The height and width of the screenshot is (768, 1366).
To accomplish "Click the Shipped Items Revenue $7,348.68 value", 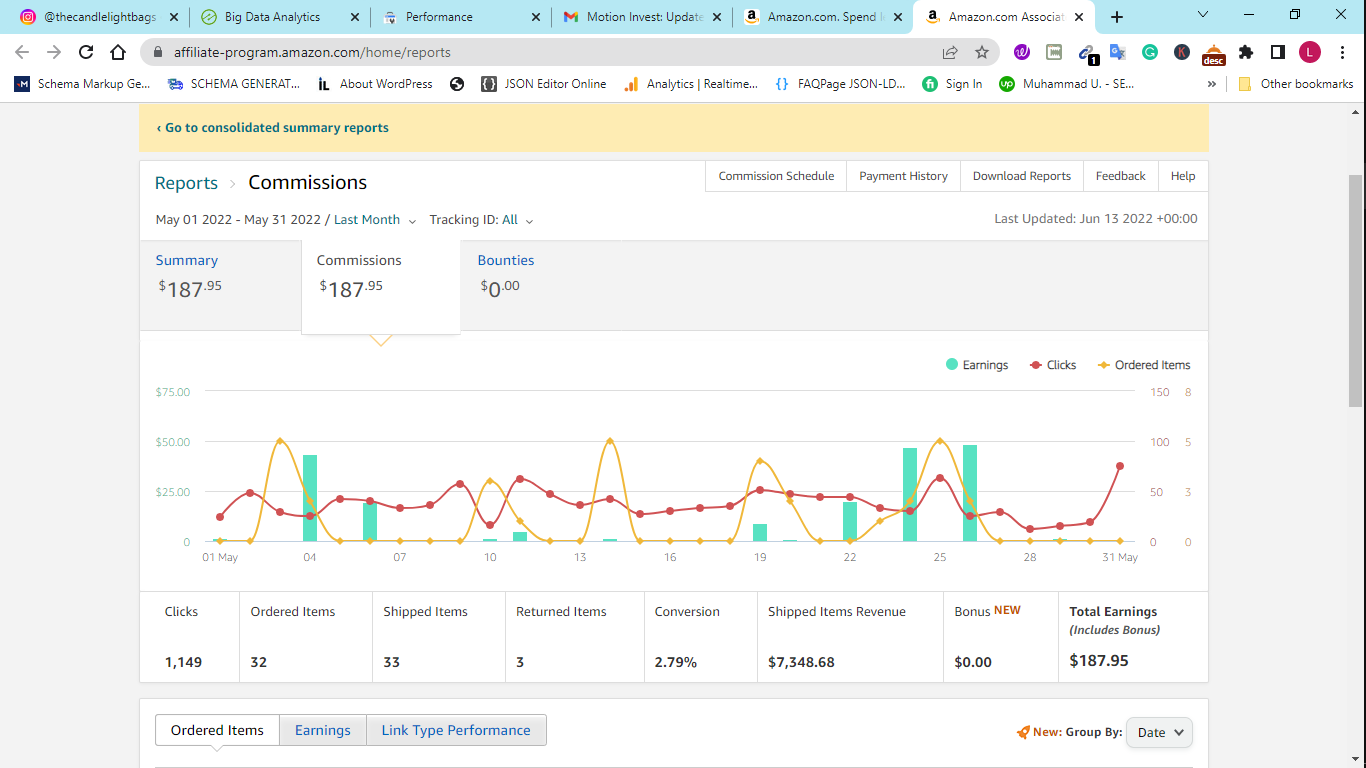I will pyautogui.click(x=801, y=662).
